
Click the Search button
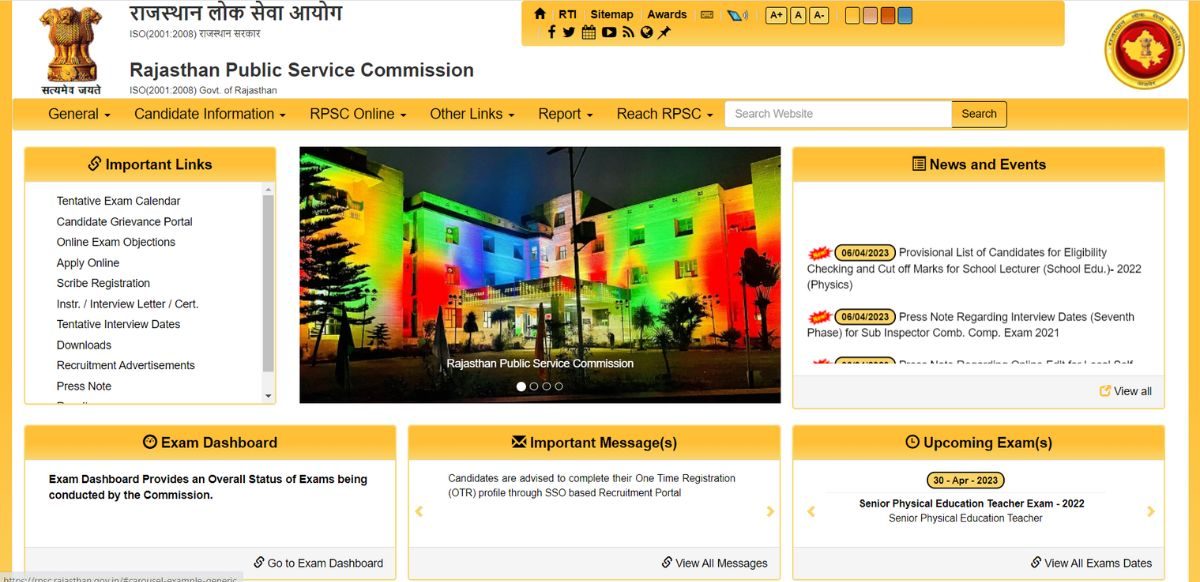[x=979, y=114]
